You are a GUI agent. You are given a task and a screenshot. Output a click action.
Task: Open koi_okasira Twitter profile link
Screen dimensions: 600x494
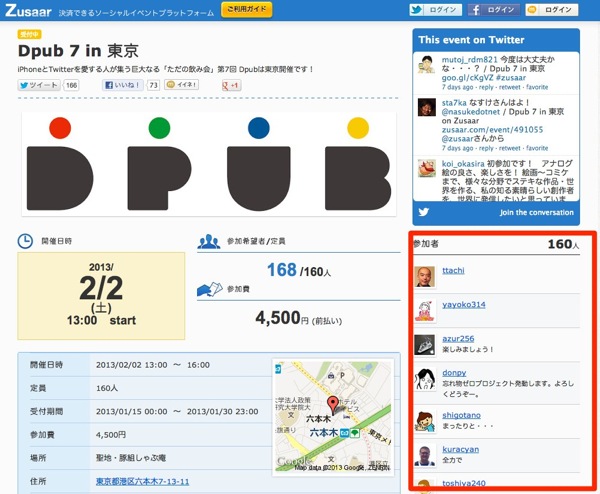click(x=463, y=163)
